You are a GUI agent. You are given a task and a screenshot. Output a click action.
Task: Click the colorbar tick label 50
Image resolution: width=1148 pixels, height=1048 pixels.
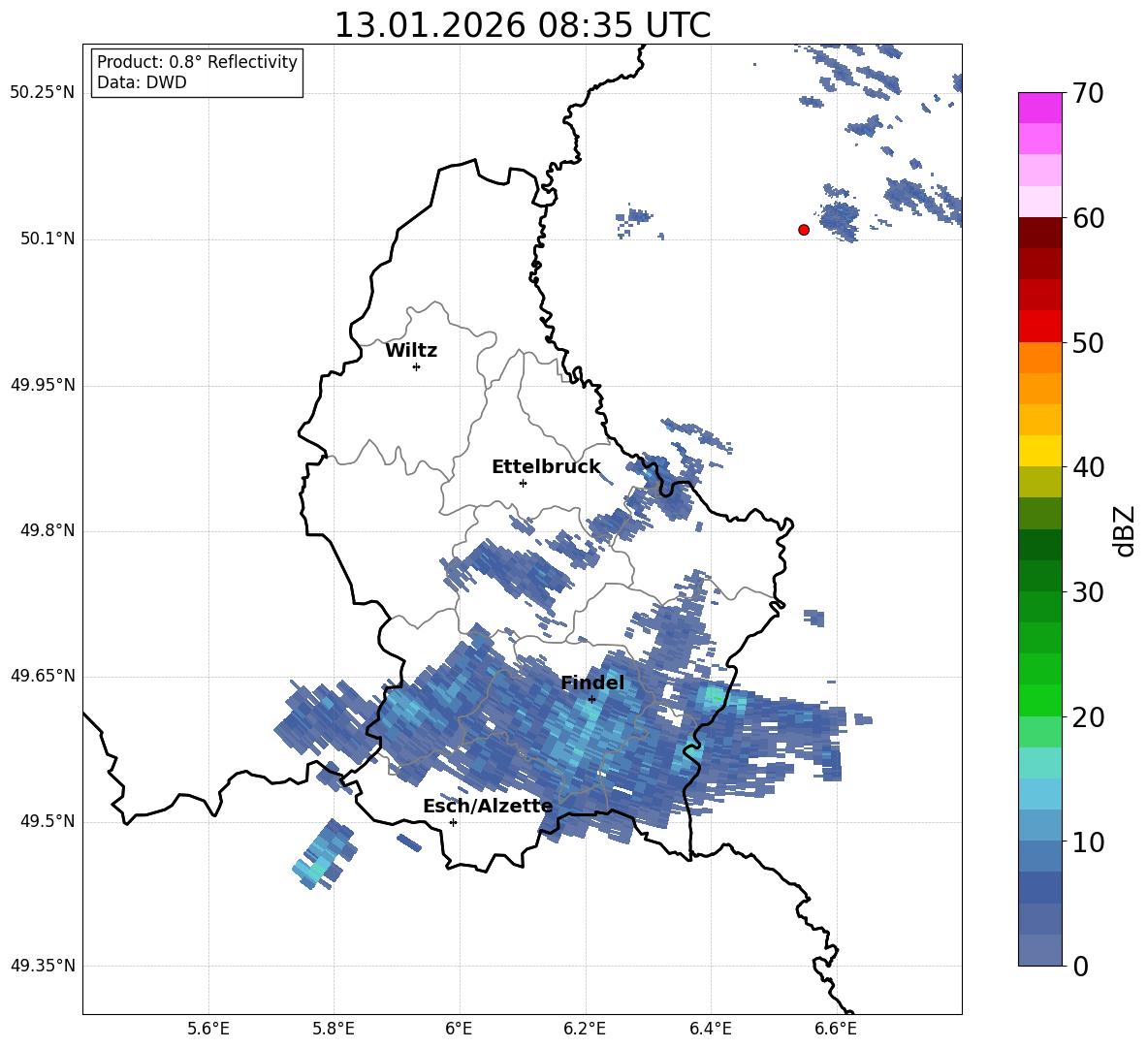[1088, 342]
